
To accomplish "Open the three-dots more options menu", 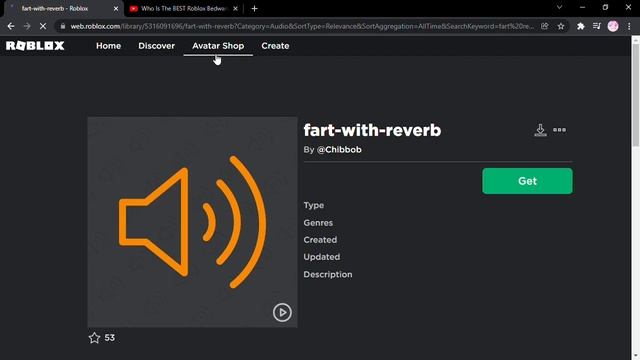I will pyautogui.click(x=559, y=130).
